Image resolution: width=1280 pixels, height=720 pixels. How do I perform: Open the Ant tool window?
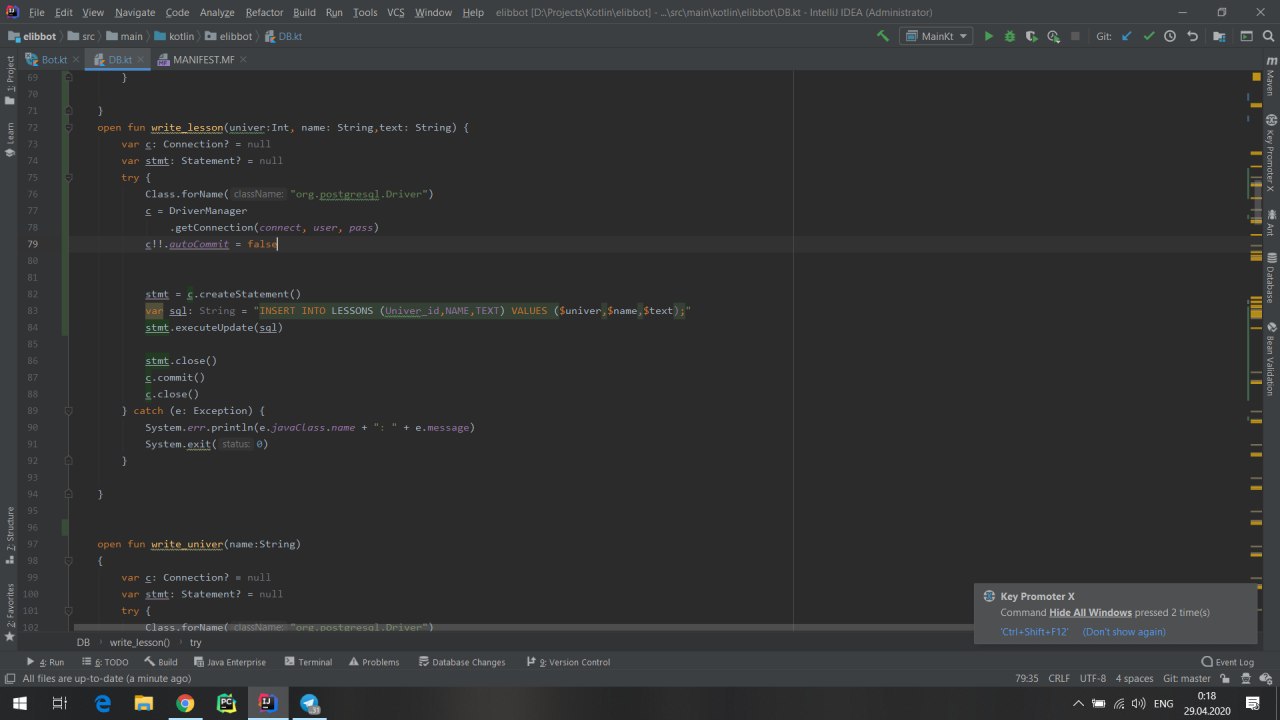point(1270,223)
